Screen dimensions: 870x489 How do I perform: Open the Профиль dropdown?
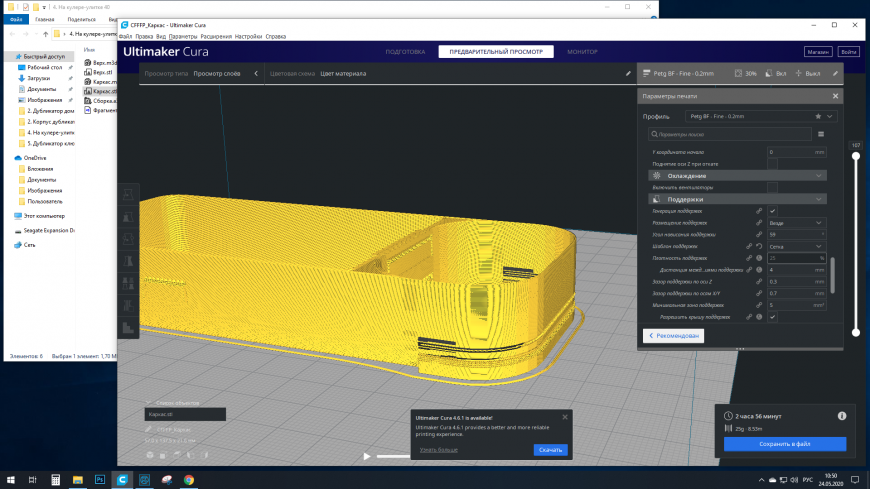point(761,117)
